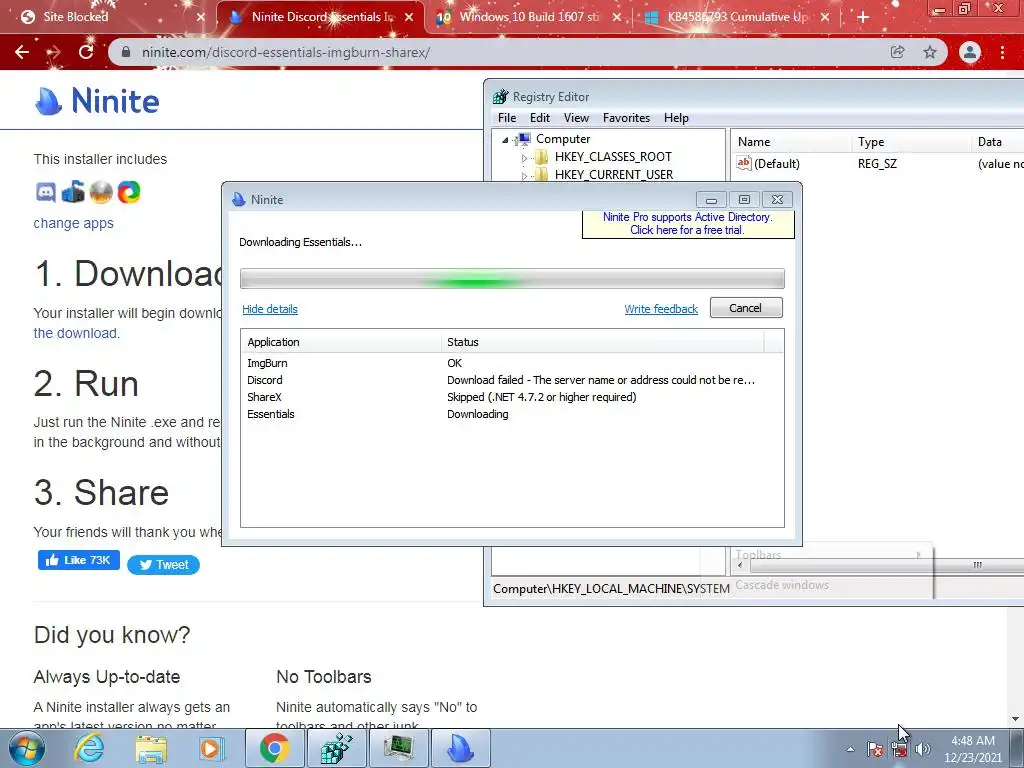Launch Internet Explorer from the taskbar
Screen dimensions: 1024x768
[89, 748]
